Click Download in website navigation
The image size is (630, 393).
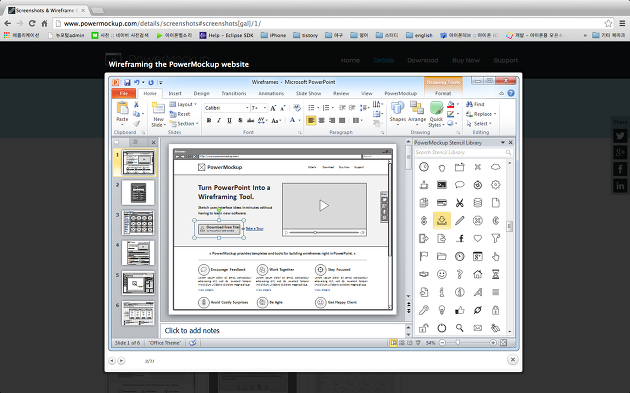click(x=423, y=60)
